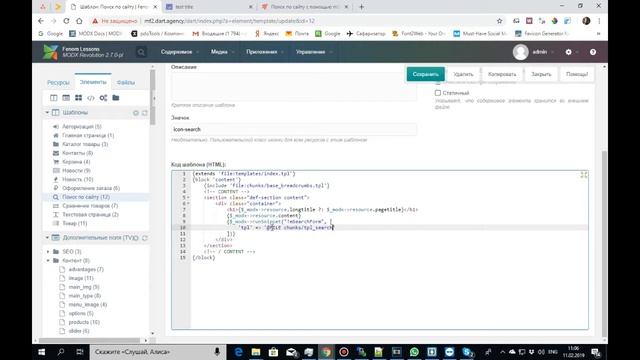Open the Приложения menu
The width and height of the screenshot is (640, 360).
[264, 52]
